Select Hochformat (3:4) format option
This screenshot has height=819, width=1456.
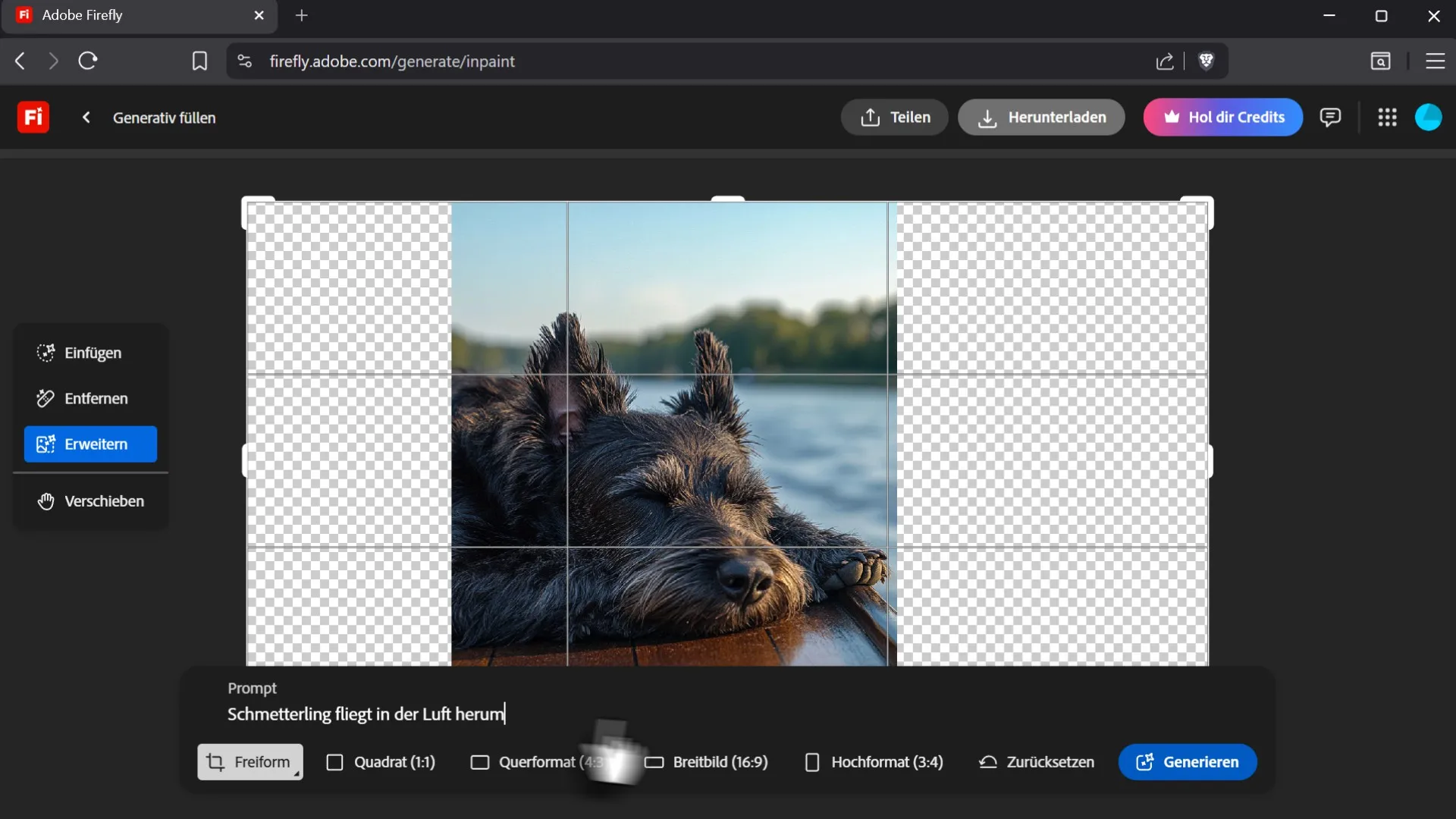pos(874,762)
